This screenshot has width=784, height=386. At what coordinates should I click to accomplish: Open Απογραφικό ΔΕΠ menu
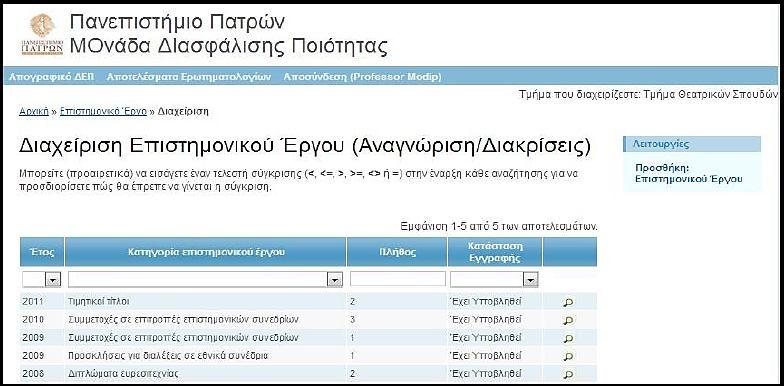52,77
